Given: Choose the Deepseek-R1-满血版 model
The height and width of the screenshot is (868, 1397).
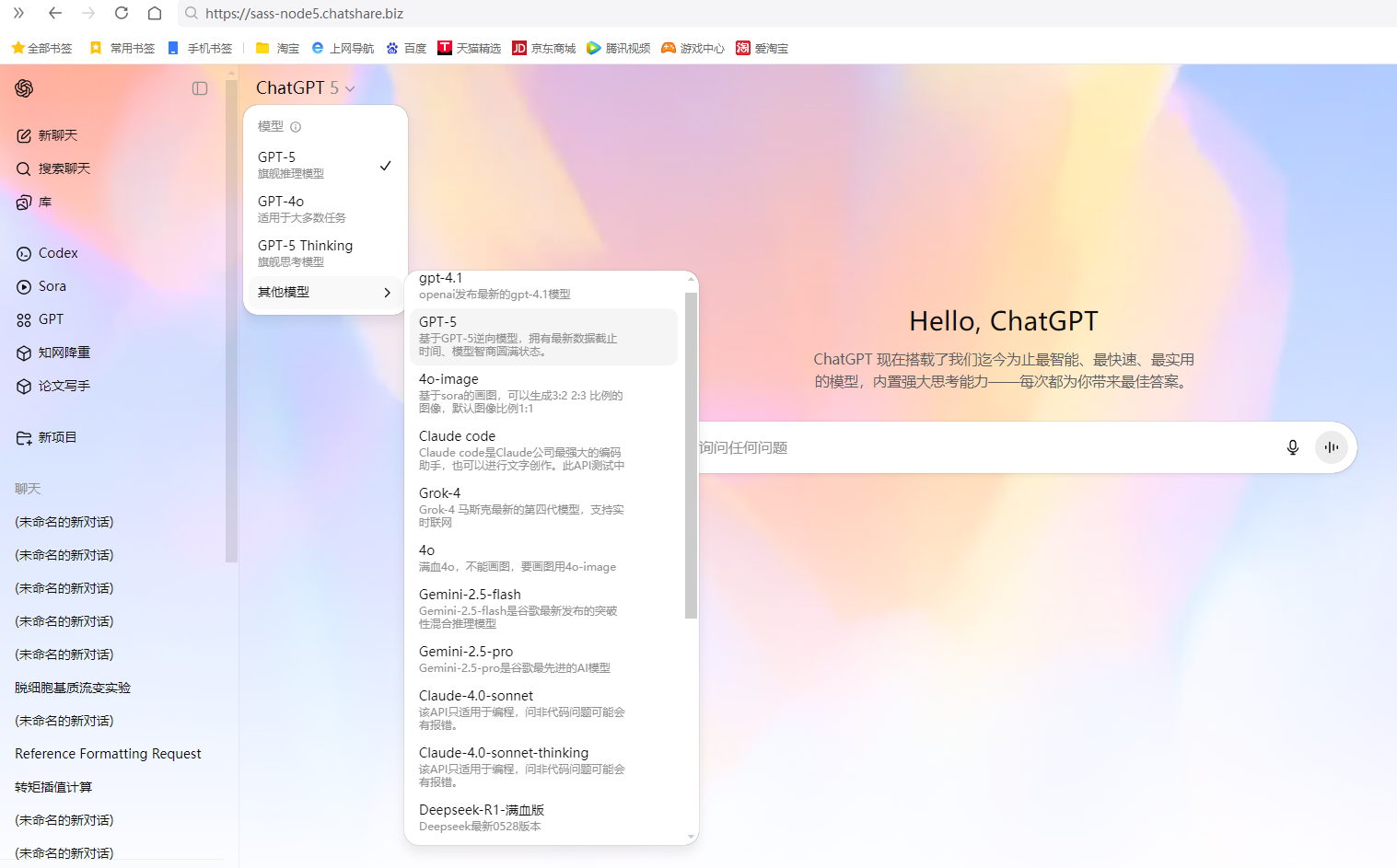Looking at the screenshot, I should (543, 817).
